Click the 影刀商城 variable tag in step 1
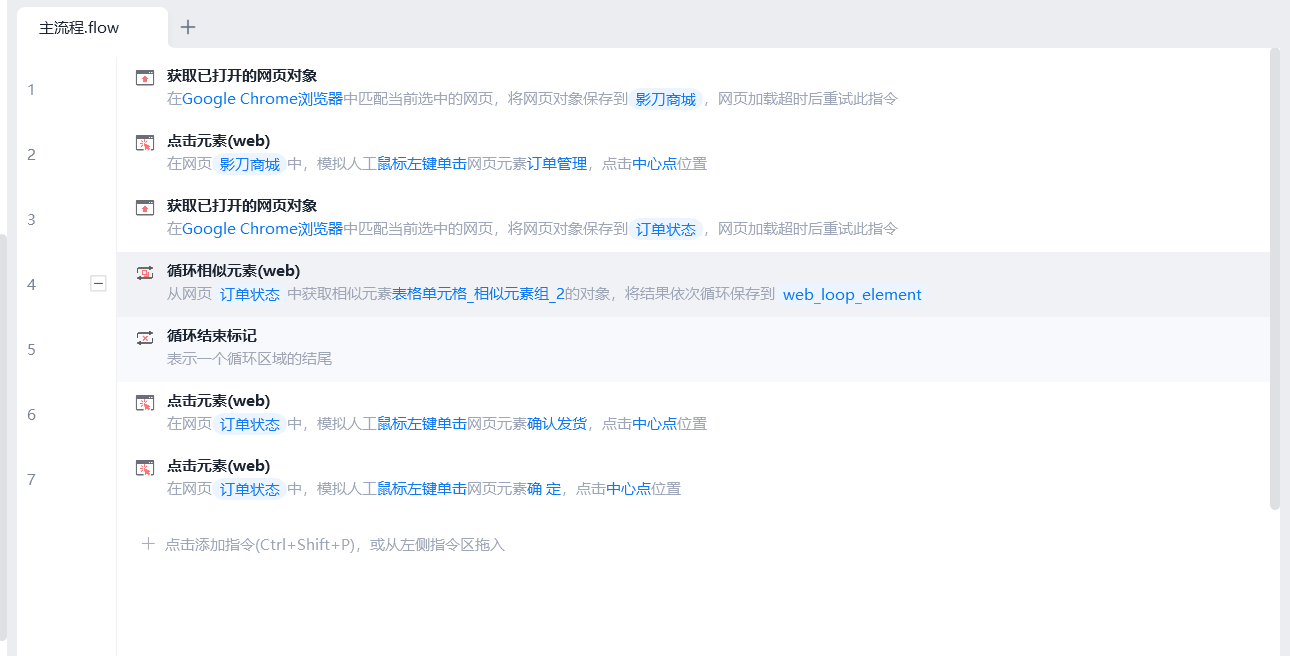The image size is (1290, 656). [x=666, y=100]
